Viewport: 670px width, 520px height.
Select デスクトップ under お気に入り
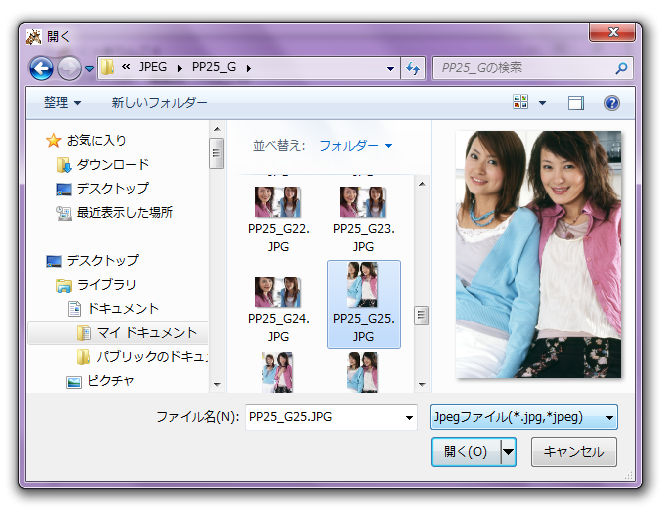coord(113,188)
